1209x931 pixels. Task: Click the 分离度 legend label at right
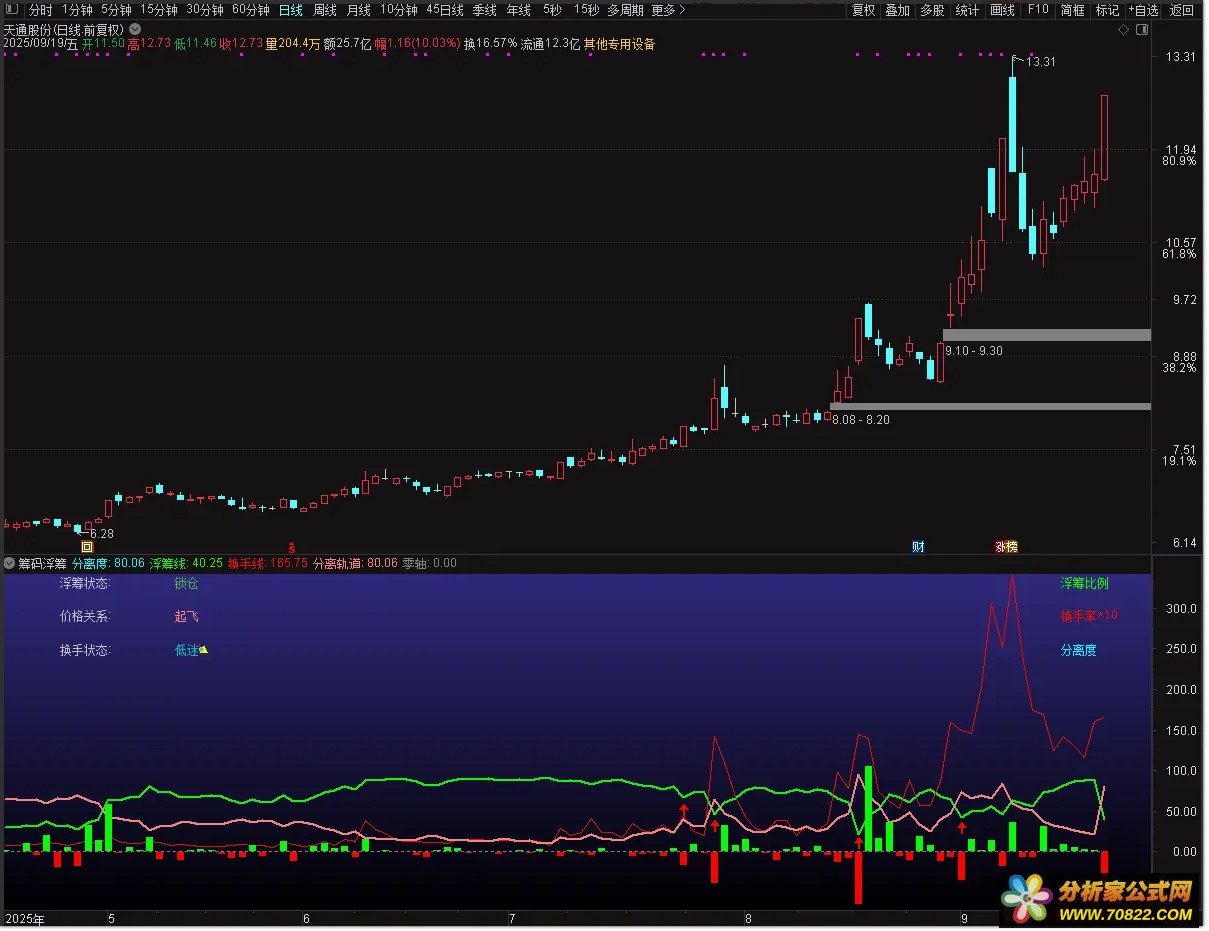tap(1078, 650)
